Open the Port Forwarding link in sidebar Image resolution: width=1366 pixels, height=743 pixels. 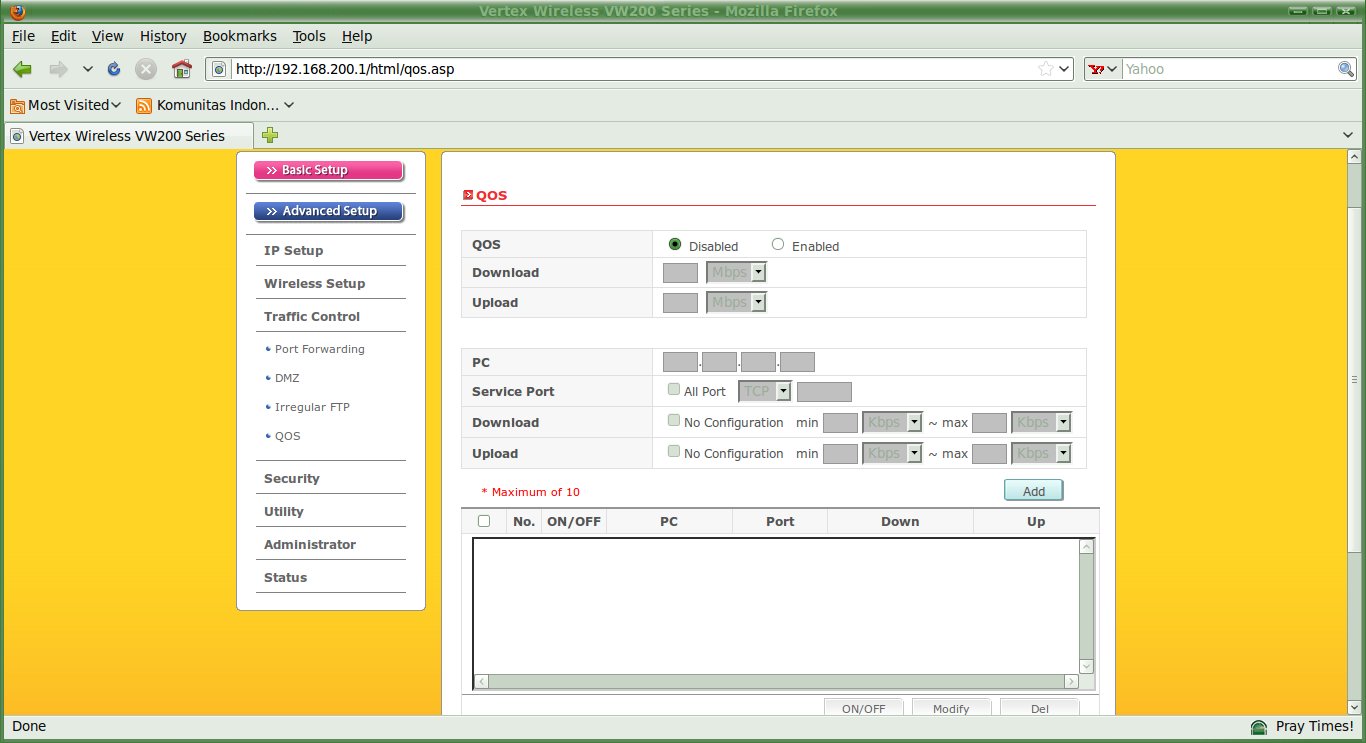pos(319,349)
